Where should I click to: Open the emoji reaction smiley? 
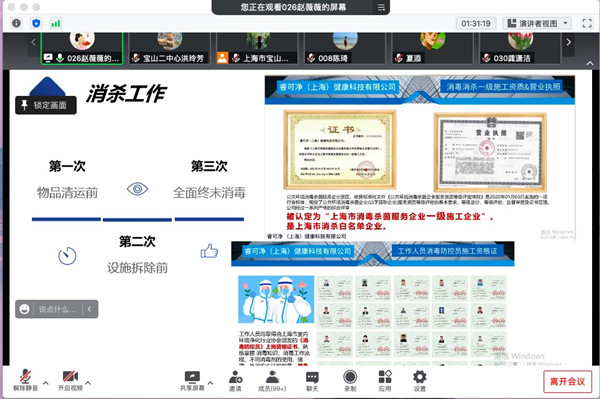(24, 309)
